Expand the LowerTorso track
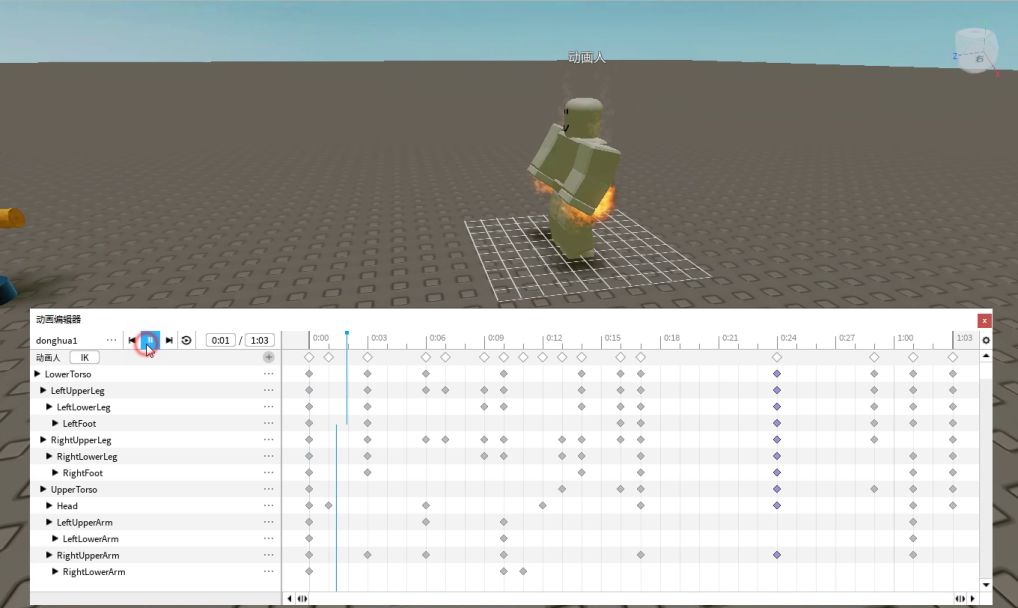Screen dimensions: 1018x608 pos(37,374)
